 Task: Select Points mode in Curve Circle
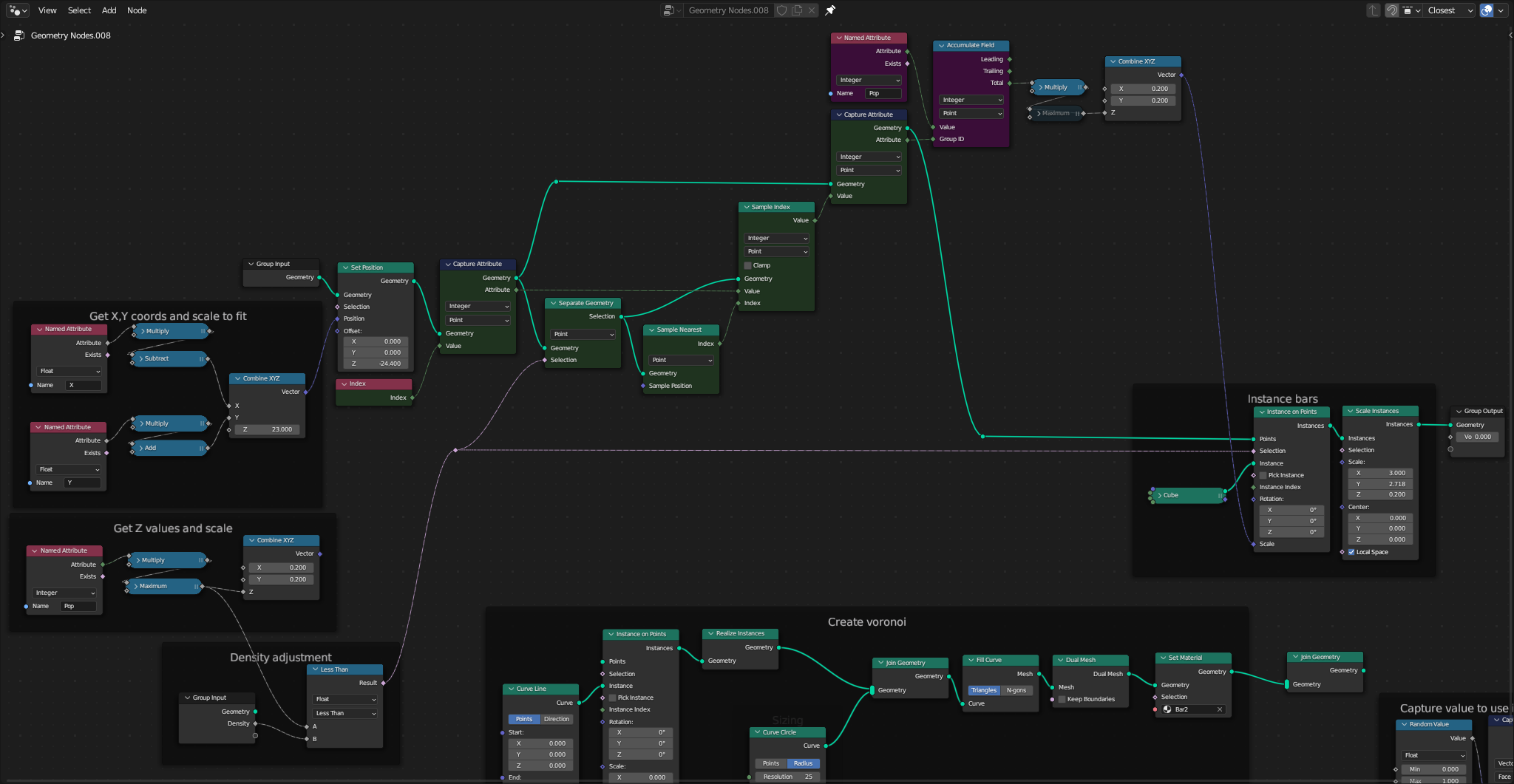[x=771, y=763]
